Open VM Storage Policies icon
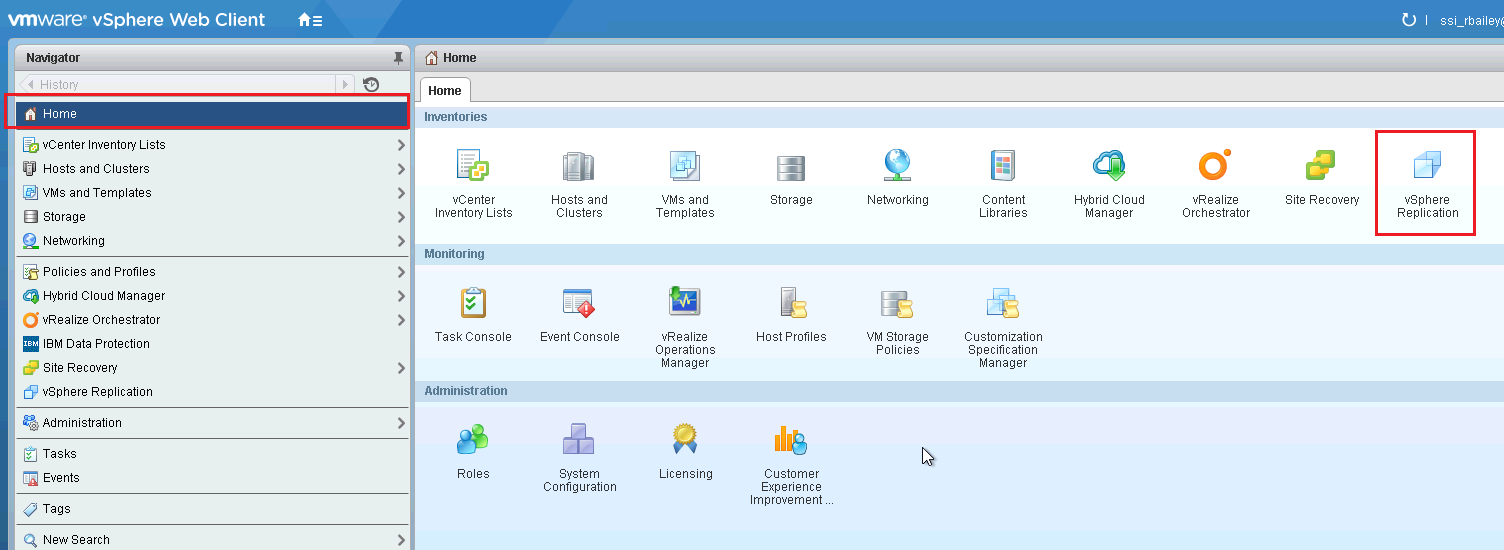The width and height of the screenshot is (1504, 550). [897, 302]
